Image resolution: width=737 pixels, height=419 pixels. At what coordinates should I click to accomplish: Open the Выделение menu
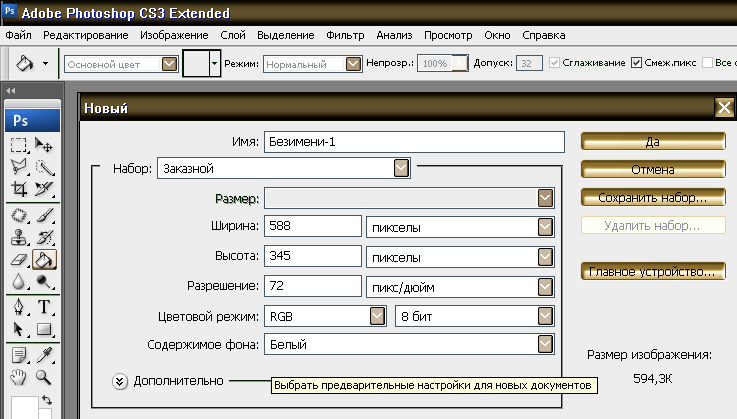coord(285,35)
